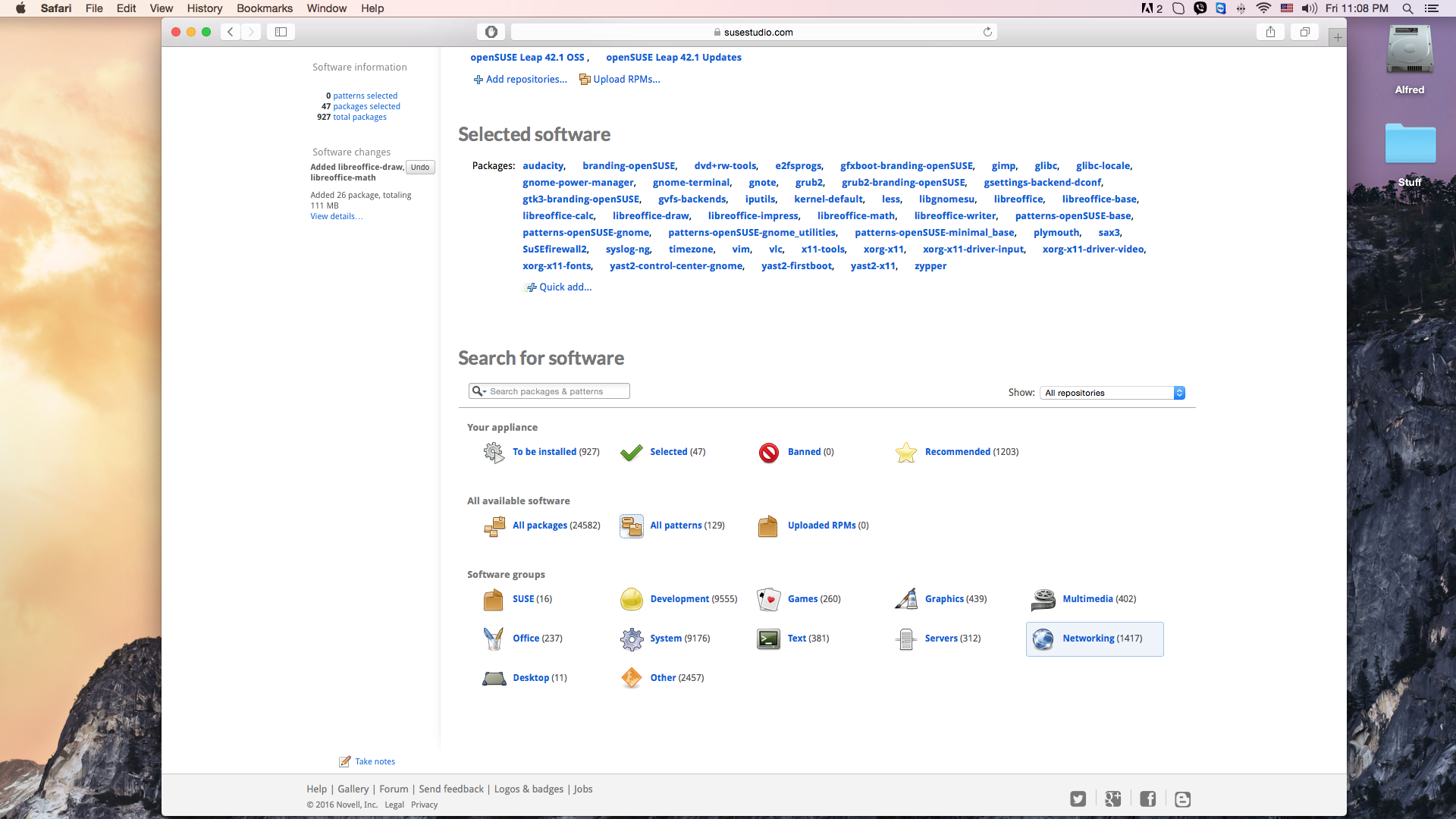Open the Multimedia group icon
Viewport: 1456px width, 819px height.
click(1043, 599)
